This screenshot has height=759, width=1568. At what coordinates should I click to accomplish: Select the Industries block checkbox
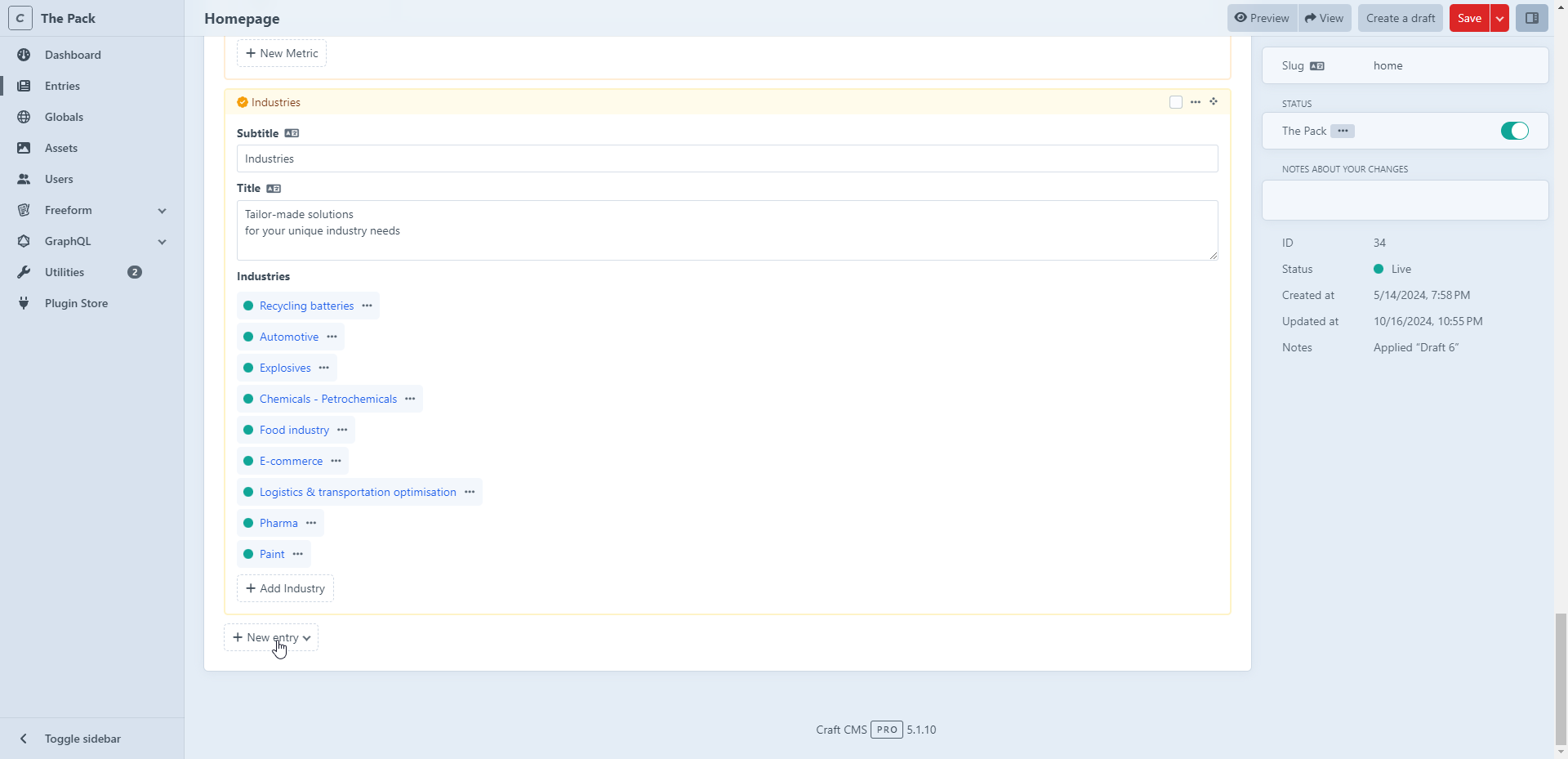[x=1176, y=102]
